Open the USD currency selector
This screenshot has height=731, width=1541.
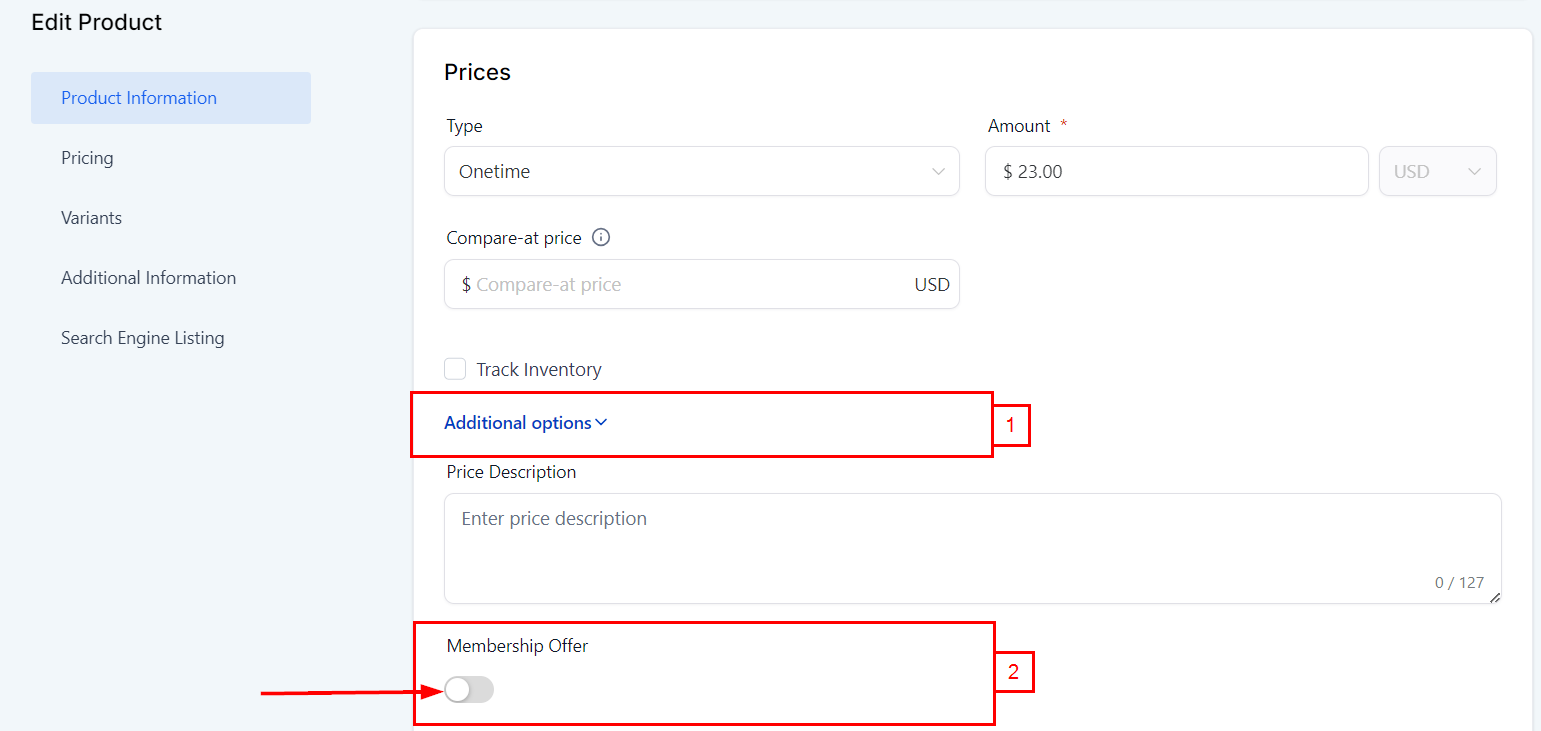tap(1437, 172)
